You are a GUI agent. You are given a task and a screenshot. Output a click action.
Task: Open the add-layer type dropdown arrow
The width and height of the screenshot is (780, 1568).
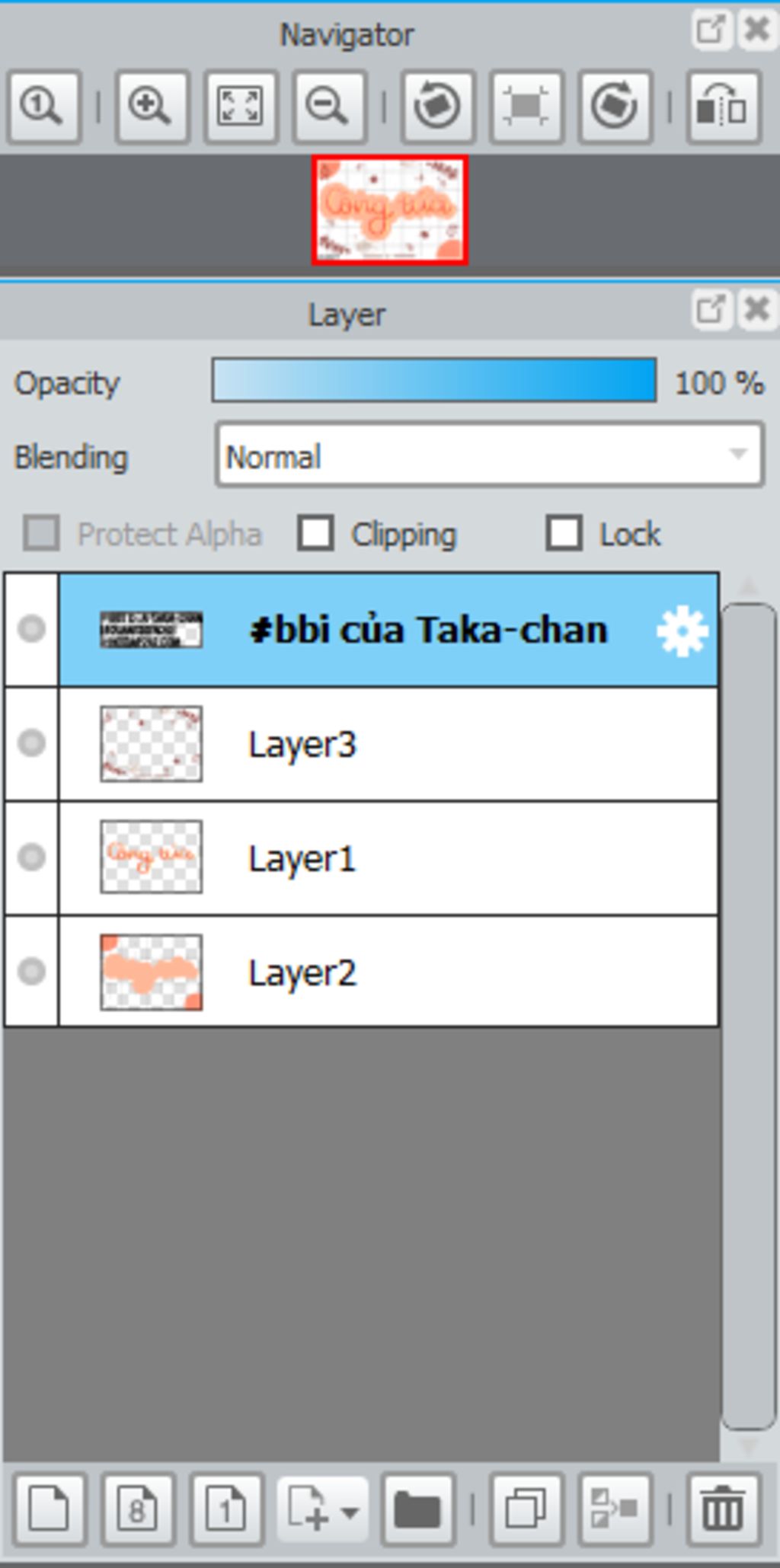(x=350, y=1511)
